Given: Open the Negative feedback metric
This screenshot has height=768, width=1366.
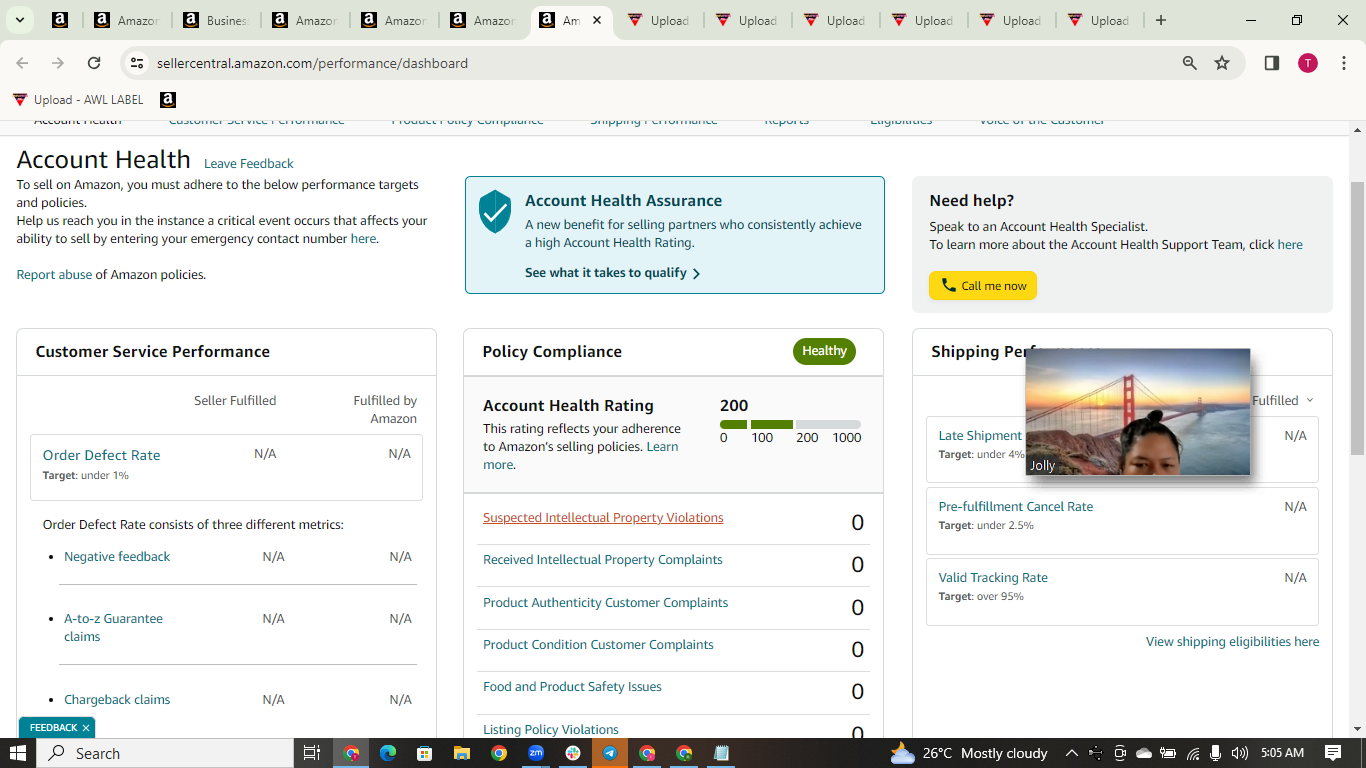Looking at the screenshot, I should point(117,557).
